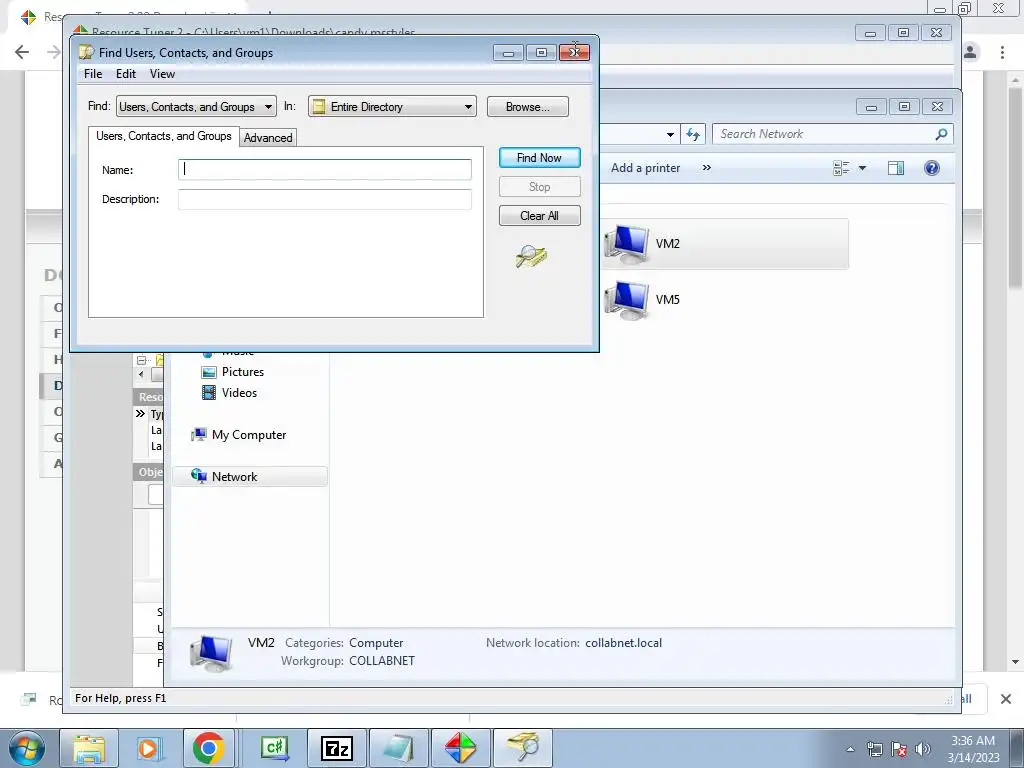Open 7-Zip from the taskbar
This screenshot has height=768, width=1024.
336,748
